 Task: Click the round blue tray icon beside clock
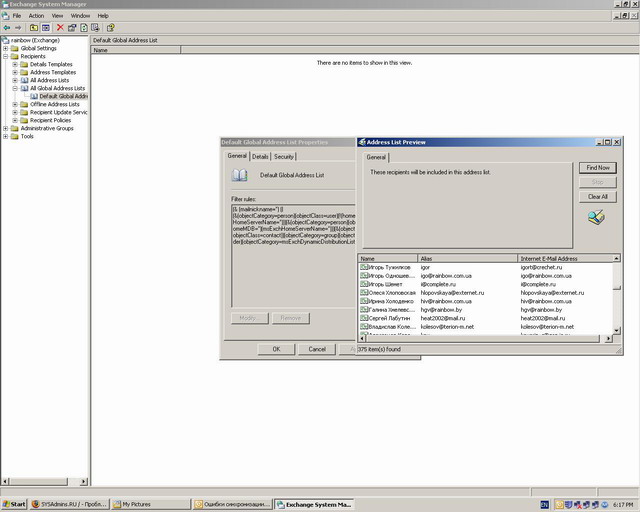coord(605,505)
